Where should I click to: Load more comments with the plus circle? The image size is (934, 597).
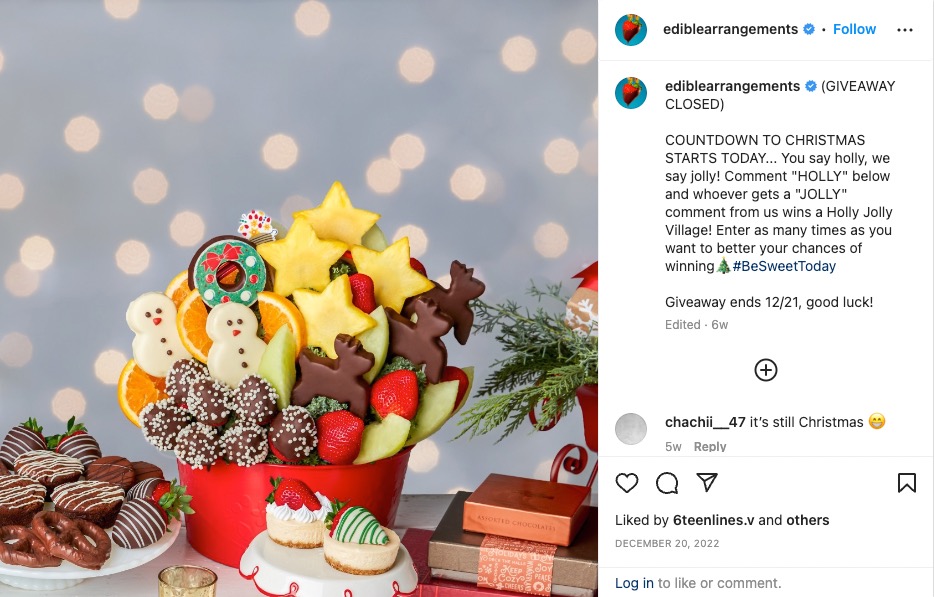765,370
